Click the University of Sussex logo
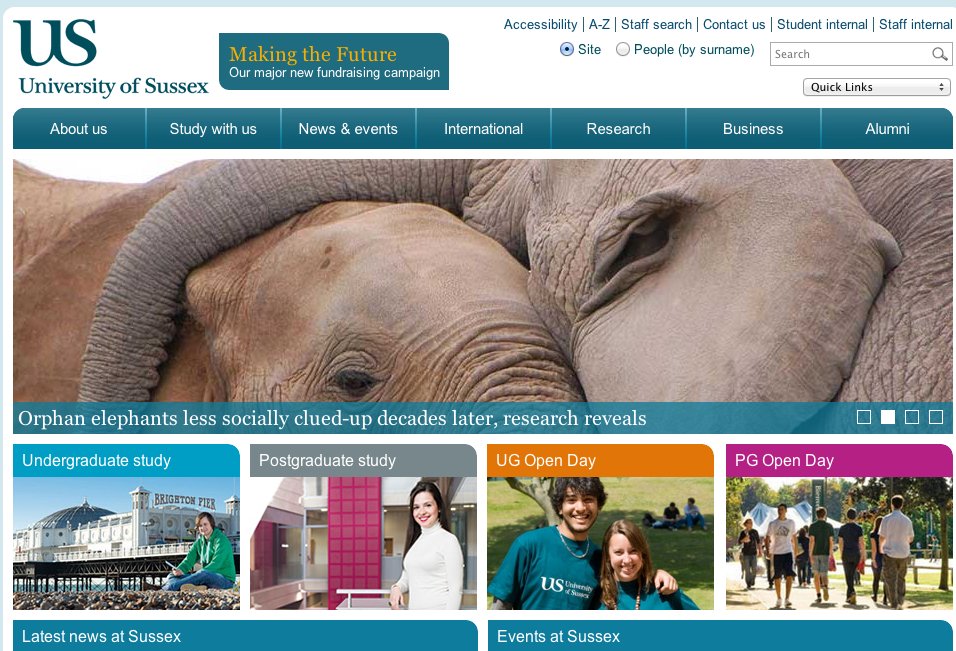The image size is (956, 651). pos(113,59)
